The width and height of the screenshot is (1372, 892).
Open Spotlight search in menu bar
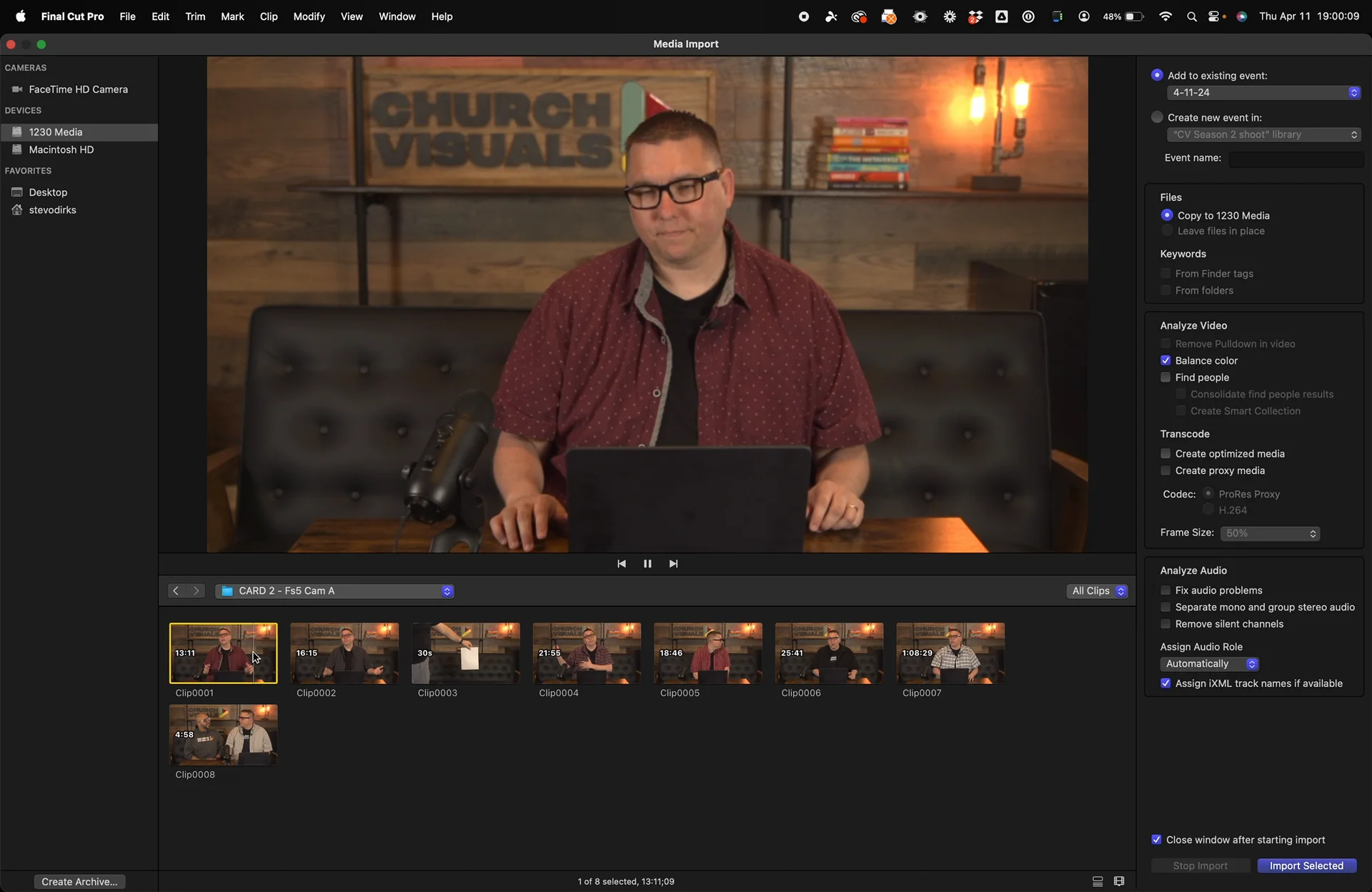[x=1191, y=16]
